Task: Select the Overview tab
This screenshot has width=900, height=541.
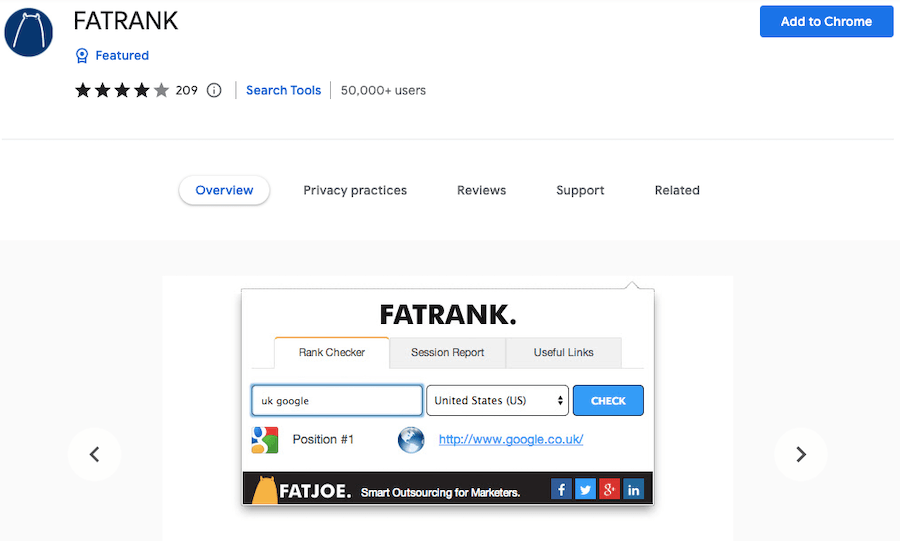Action: click(x=224, y=190)
